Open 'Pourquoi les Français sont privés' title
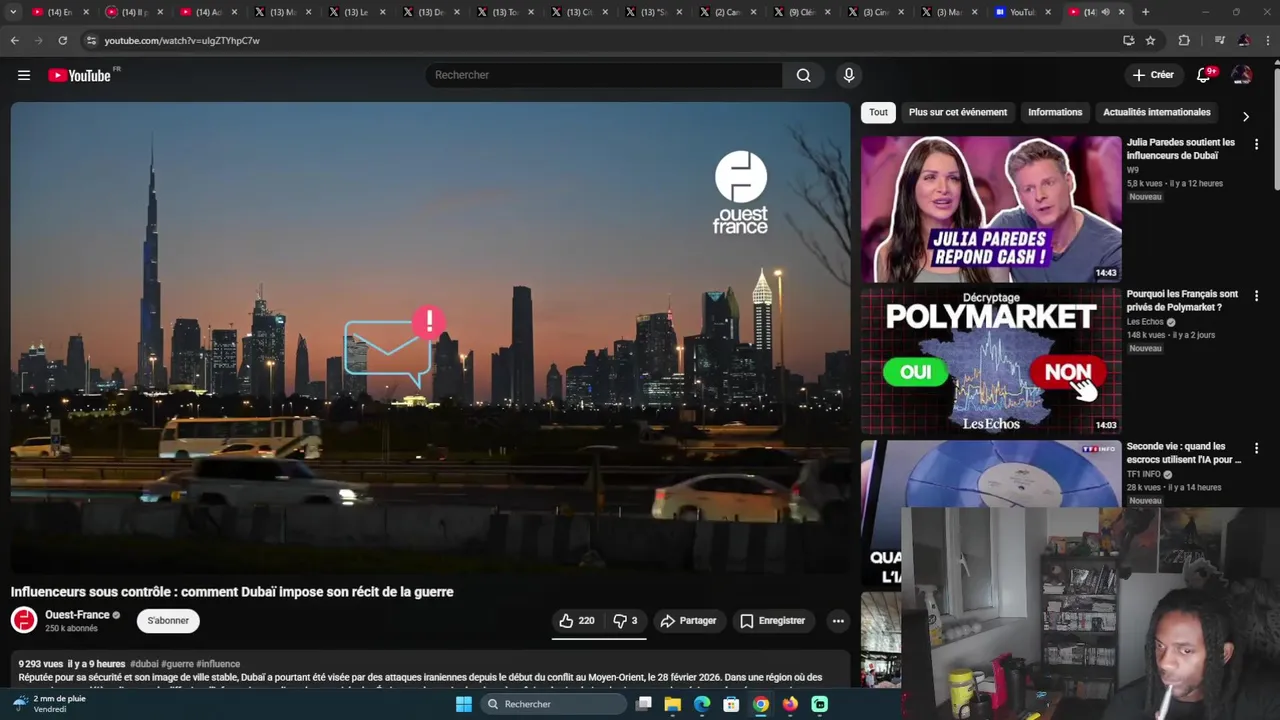Viewport: 1280px width, 720px height. tap(1182, 301)
